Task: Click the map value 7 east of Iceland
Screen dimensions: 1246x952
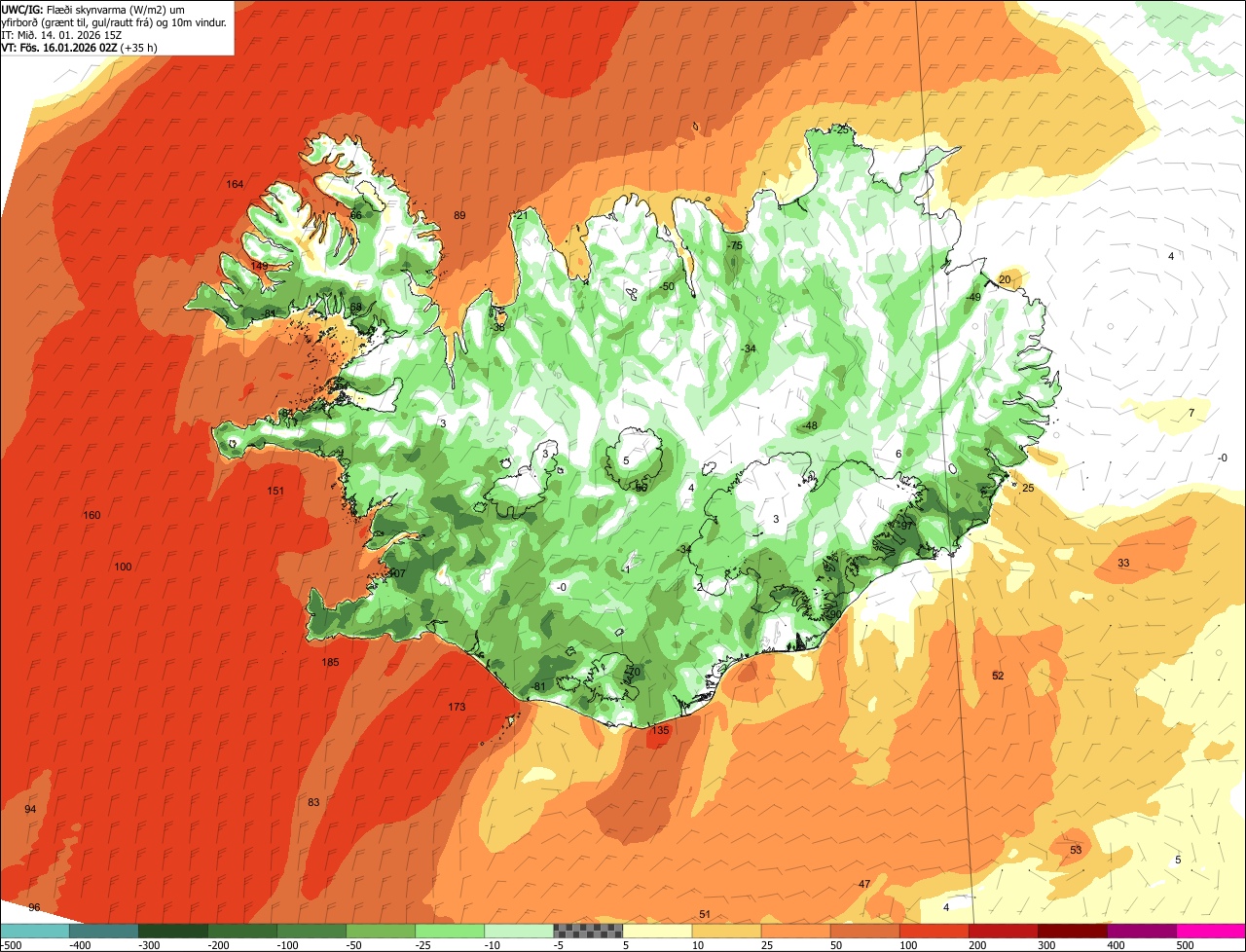Action: (1191, 413)
